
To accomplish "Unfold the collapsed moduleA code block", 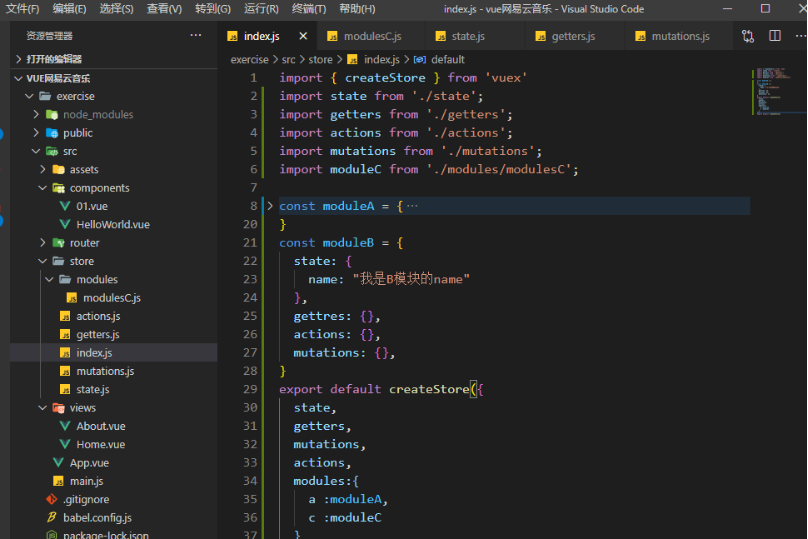I will click(269, 206).
